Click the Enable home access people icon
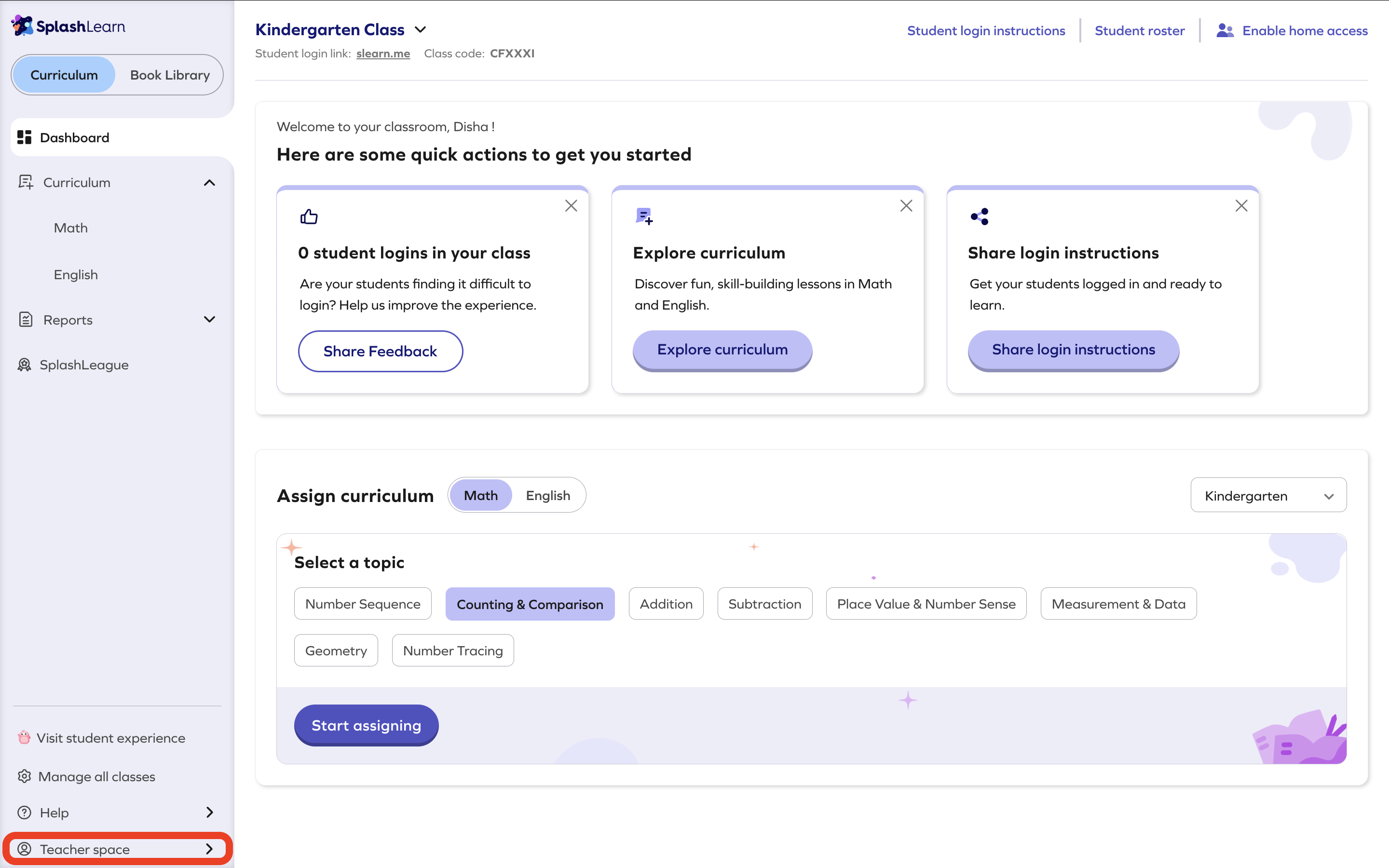 [x=1225, y=30]
